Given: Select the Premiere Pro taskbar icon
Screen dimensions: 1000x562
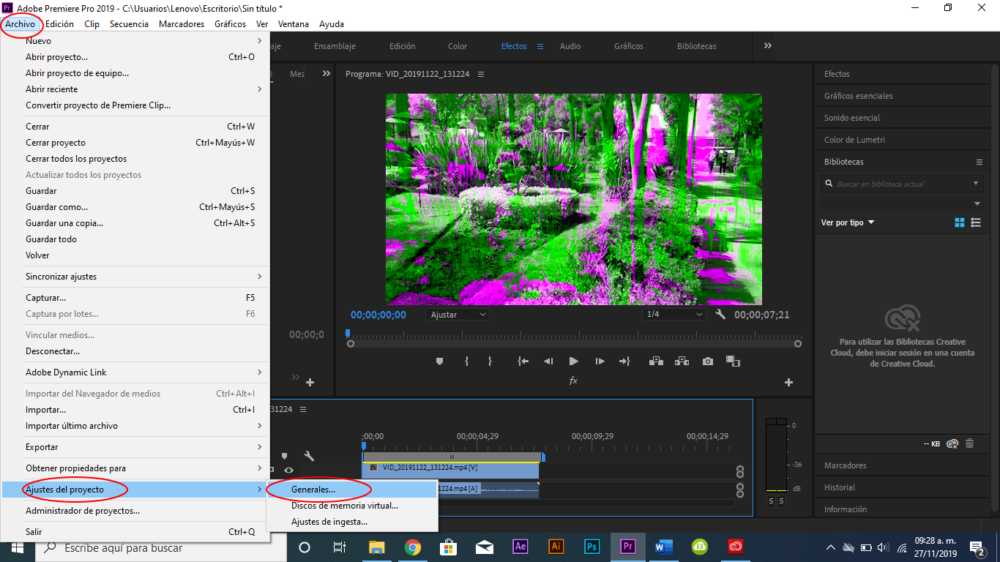Looking at the screenshot, I should point(628,547).
